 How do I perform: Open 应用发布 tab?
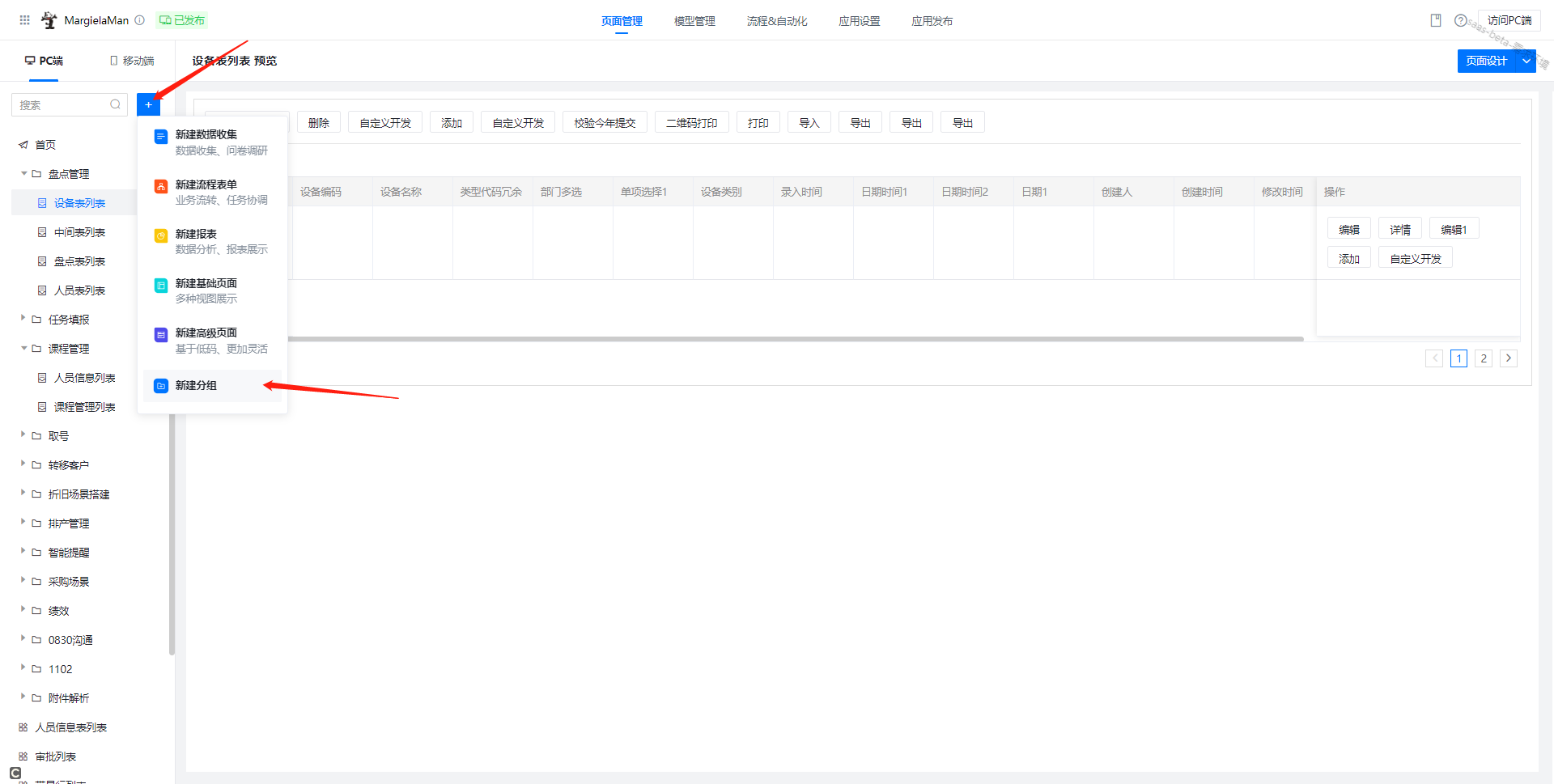coord(932,21)
